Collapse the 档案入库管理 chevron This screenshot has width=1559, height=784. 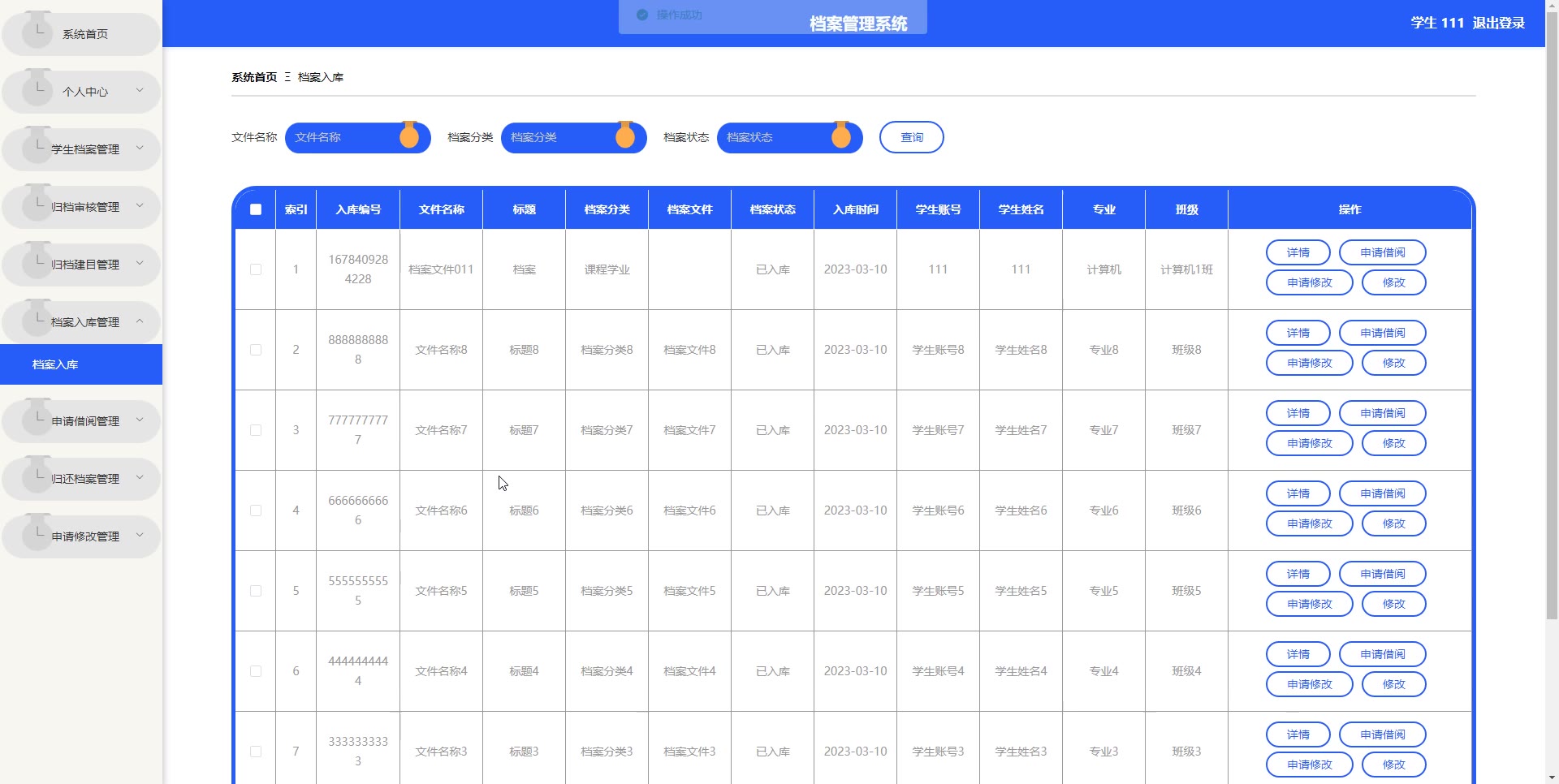tap(140, 321)
